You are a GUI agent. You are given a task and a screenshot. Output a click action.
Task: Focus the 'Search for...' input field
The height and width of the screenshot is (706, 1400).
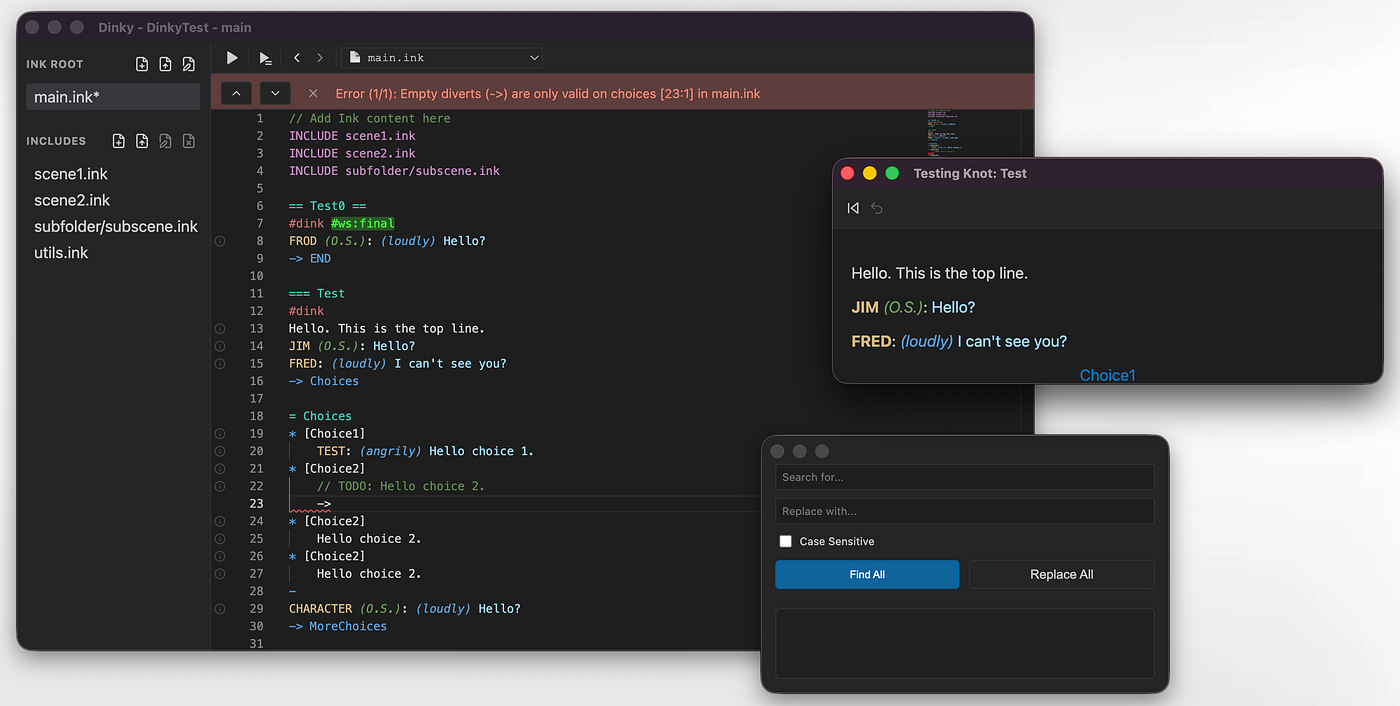click(x=965, y=477)
